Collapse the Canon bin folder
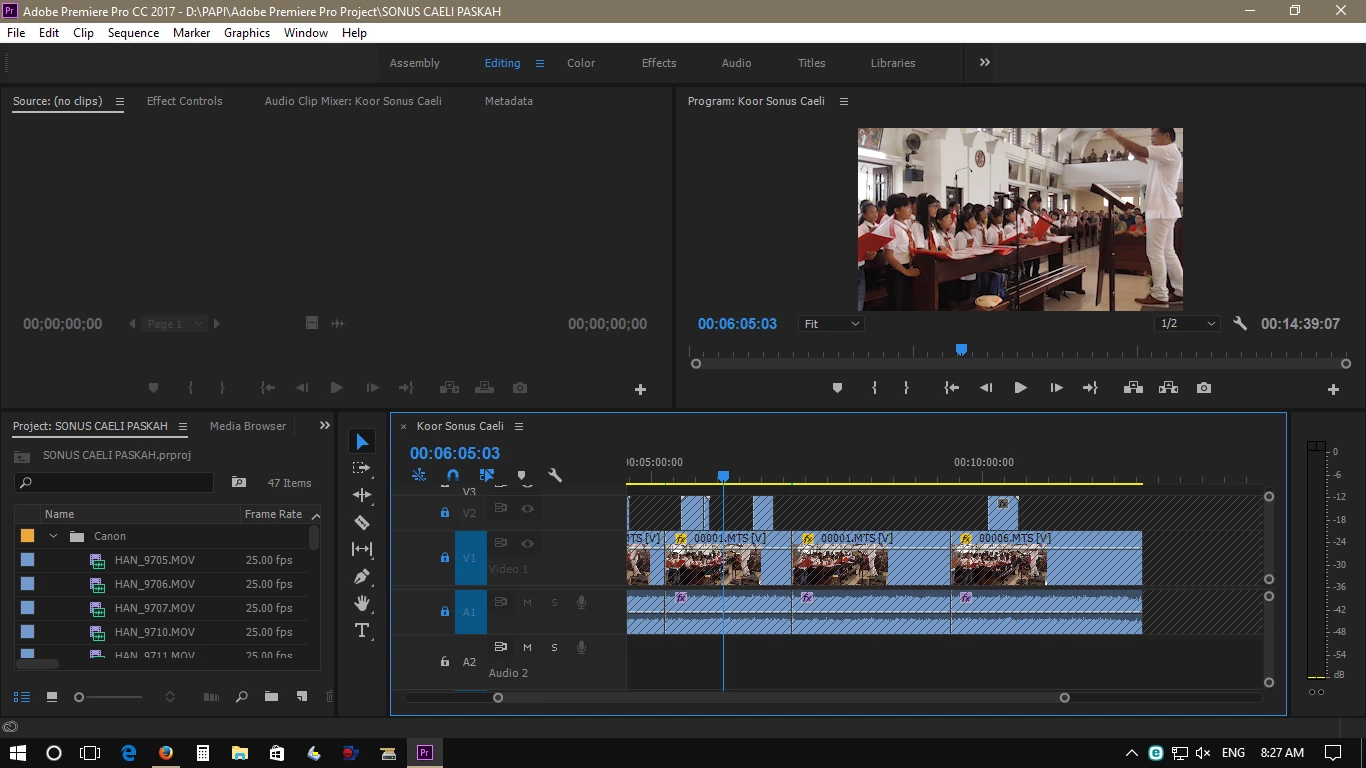The height and width of the screenshot is (768, 1366). tap(54, 536)
